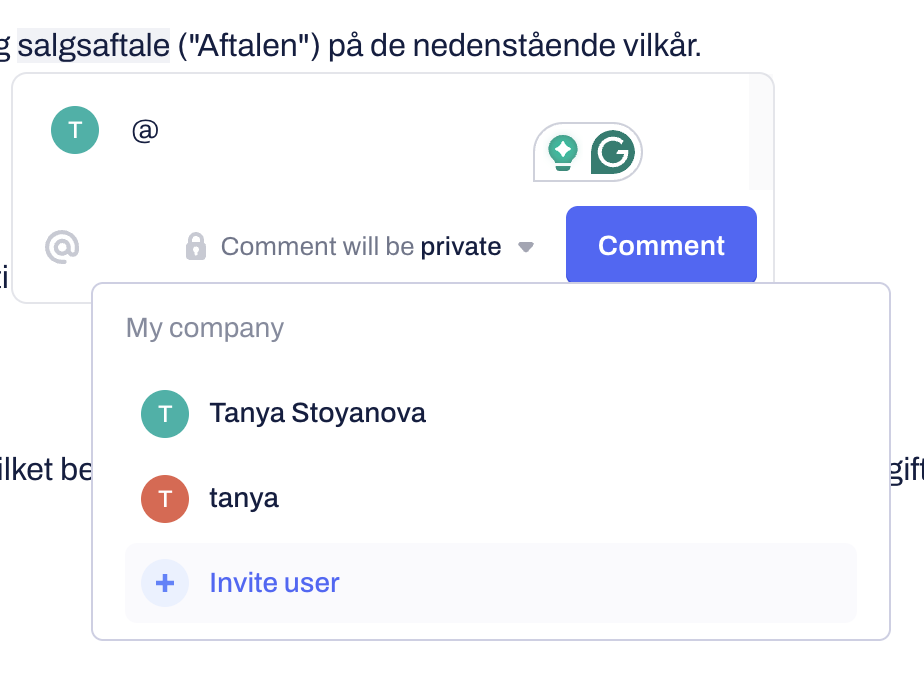This screenshot has height=692, width=924.
Task: Click the grey @ mention icon
Action: tap(62, 246)
